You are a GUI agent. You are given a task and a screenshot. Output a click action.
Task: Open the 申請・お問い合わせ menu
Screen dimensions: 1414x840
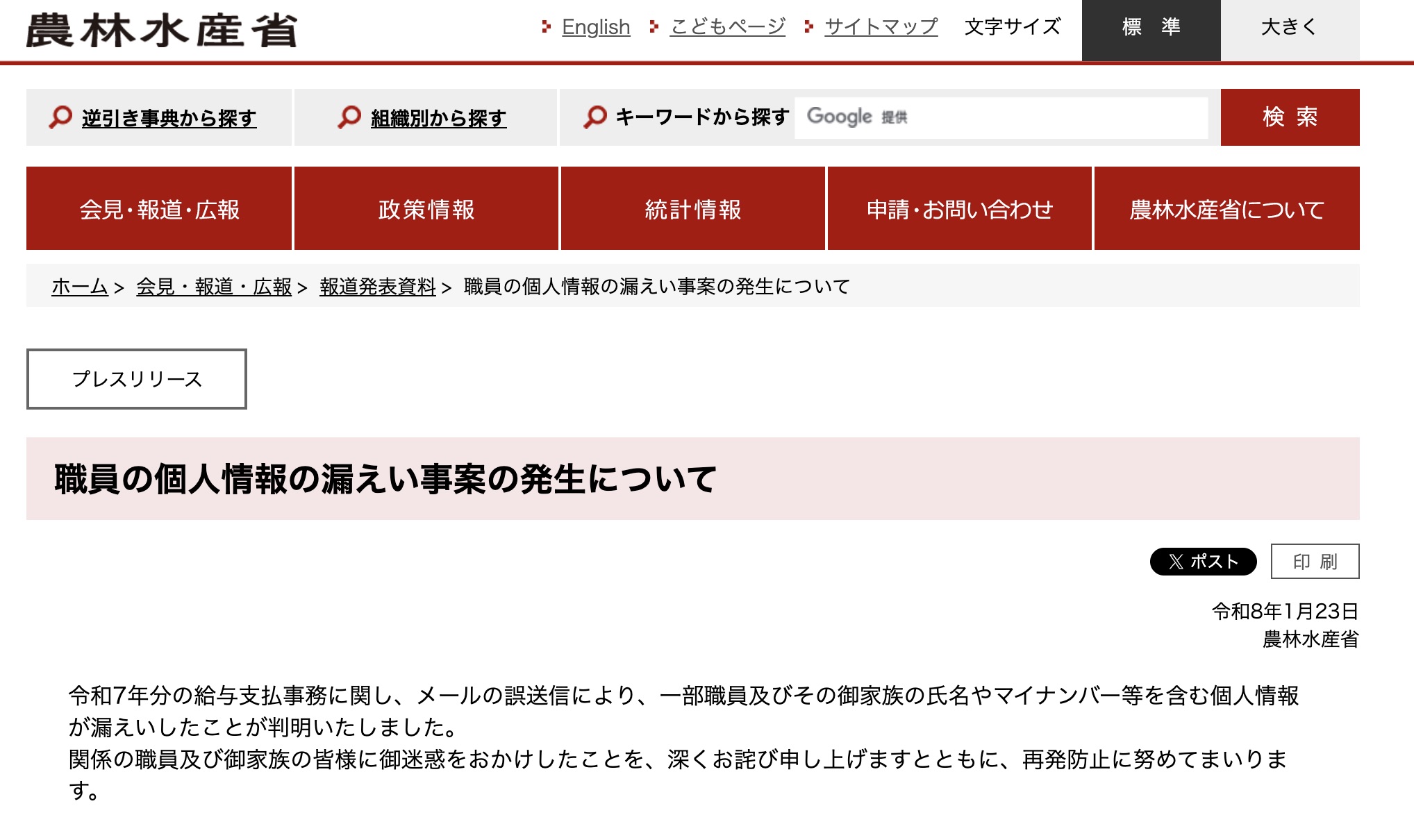[x=960, y=208]
